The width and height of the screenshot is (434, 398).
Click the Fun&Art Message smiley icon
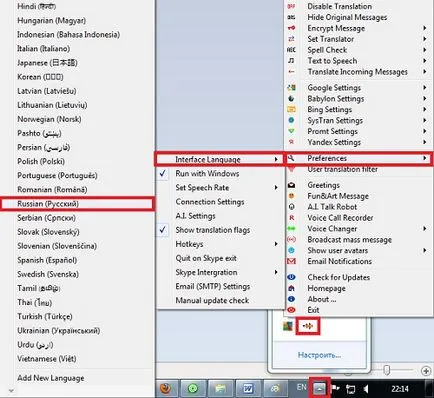291,196
